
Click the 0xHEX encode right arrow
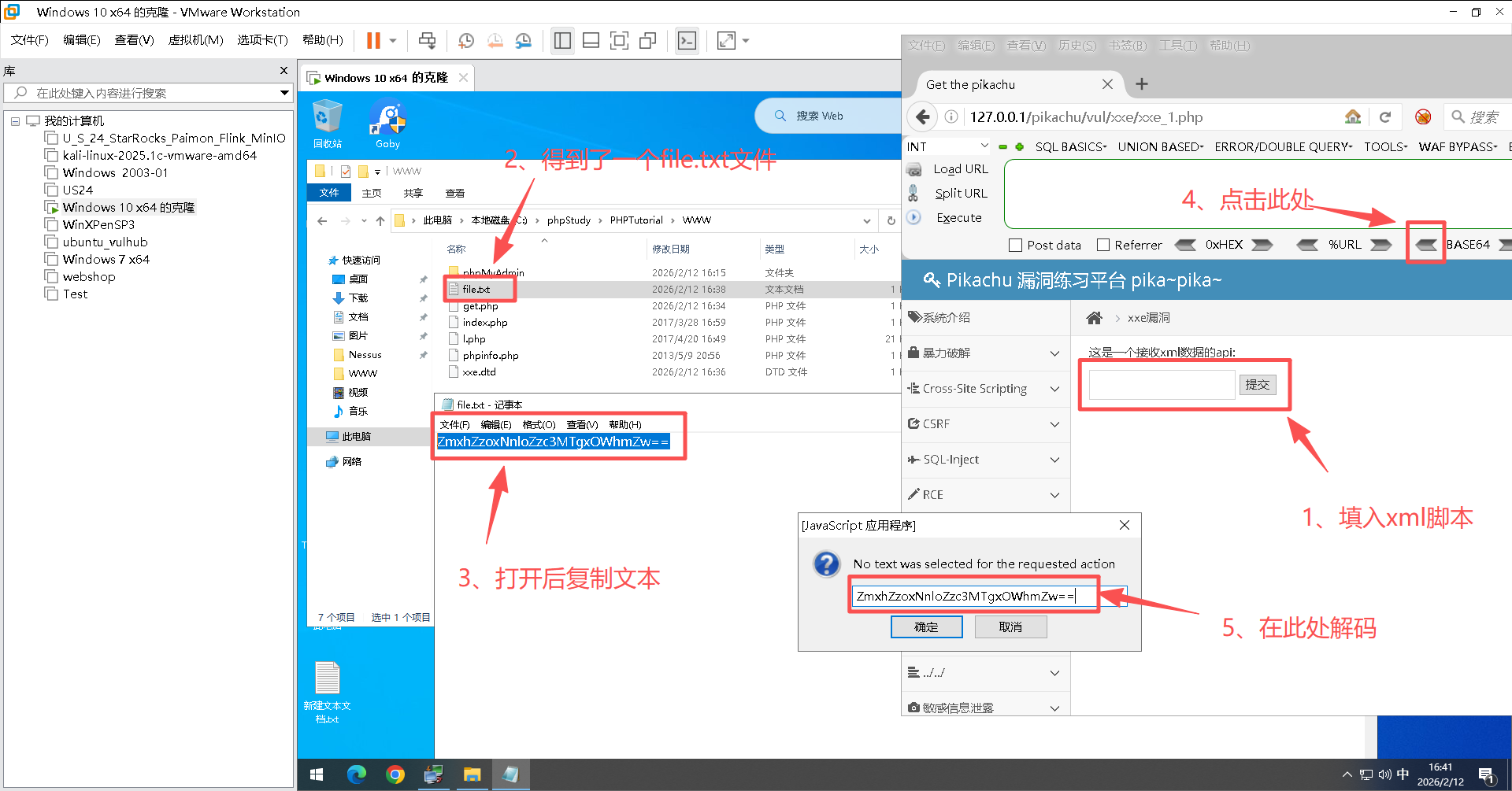point(1262,245)
